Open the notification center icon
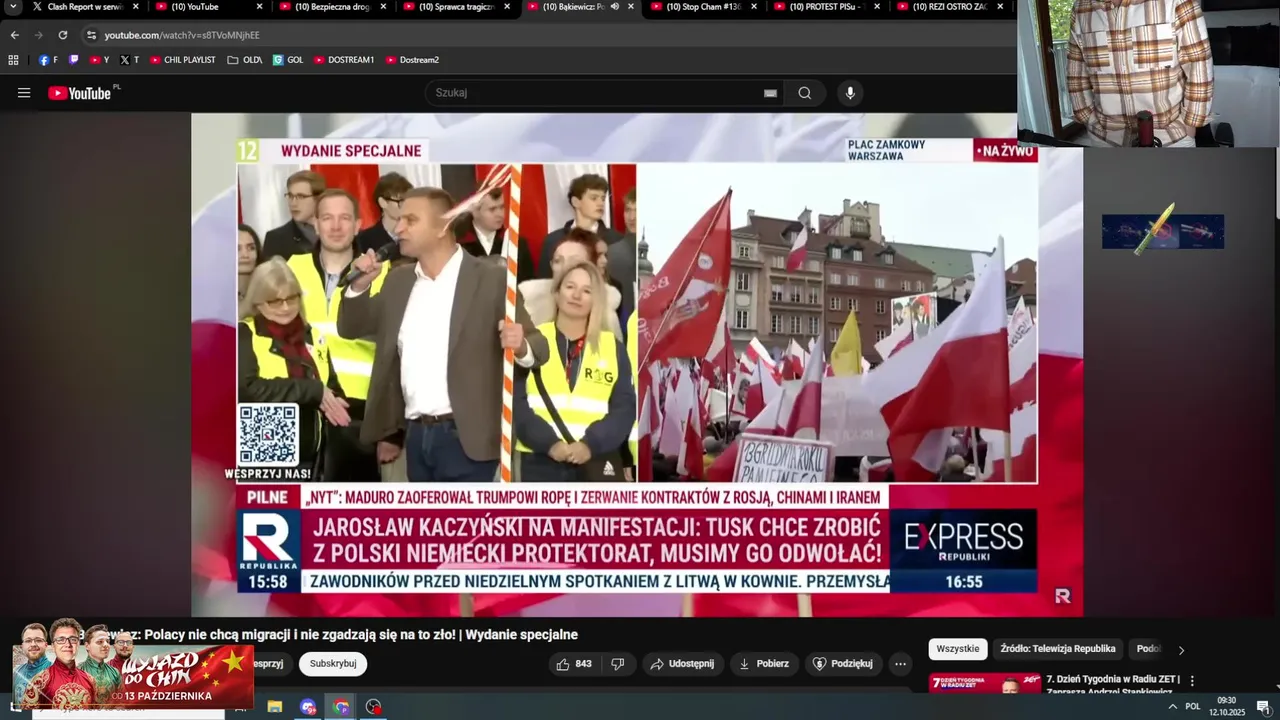1280x720 pixels. 1263,707
